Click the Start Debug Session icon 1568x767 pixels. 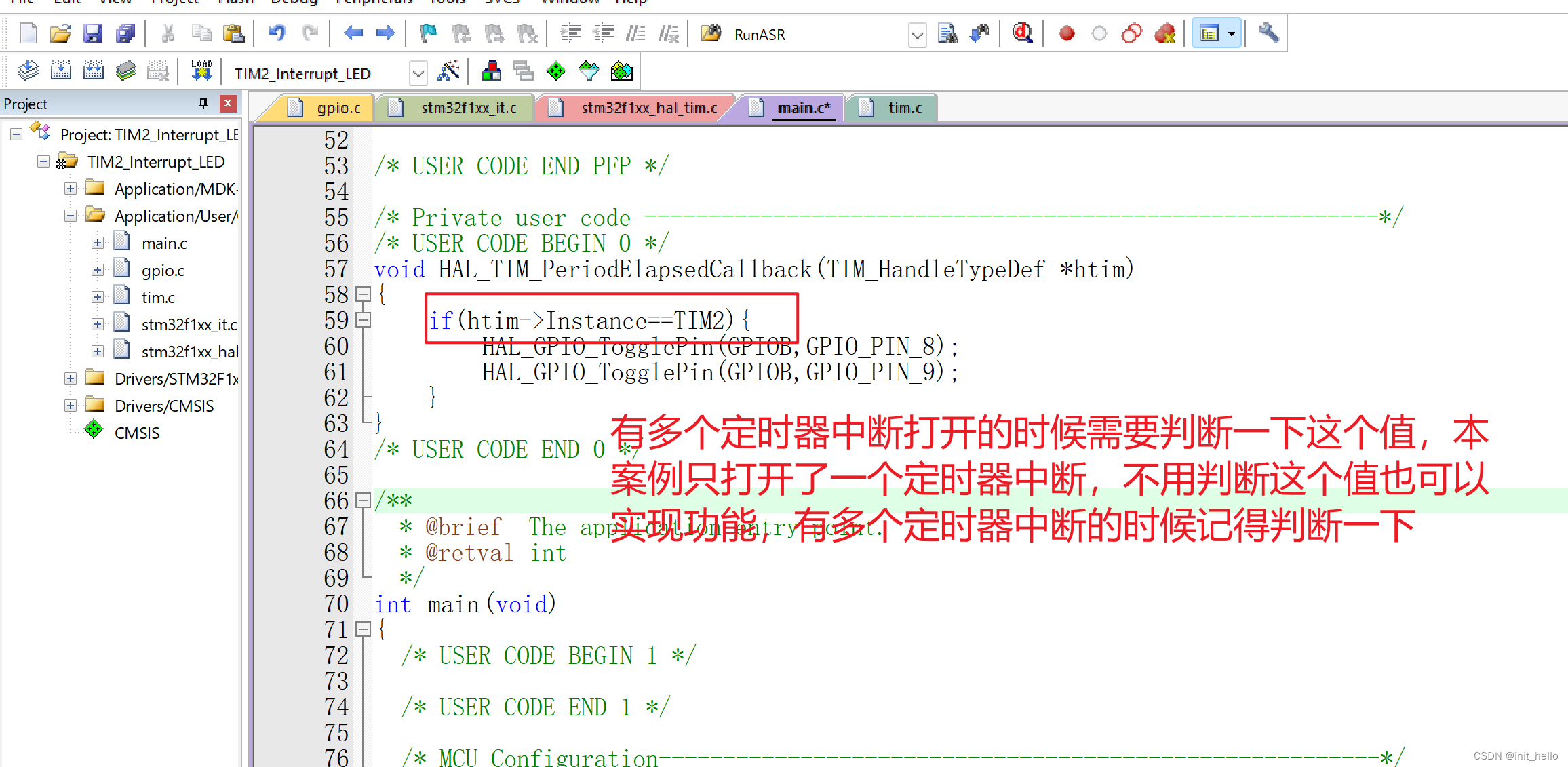click(1022, 33)
